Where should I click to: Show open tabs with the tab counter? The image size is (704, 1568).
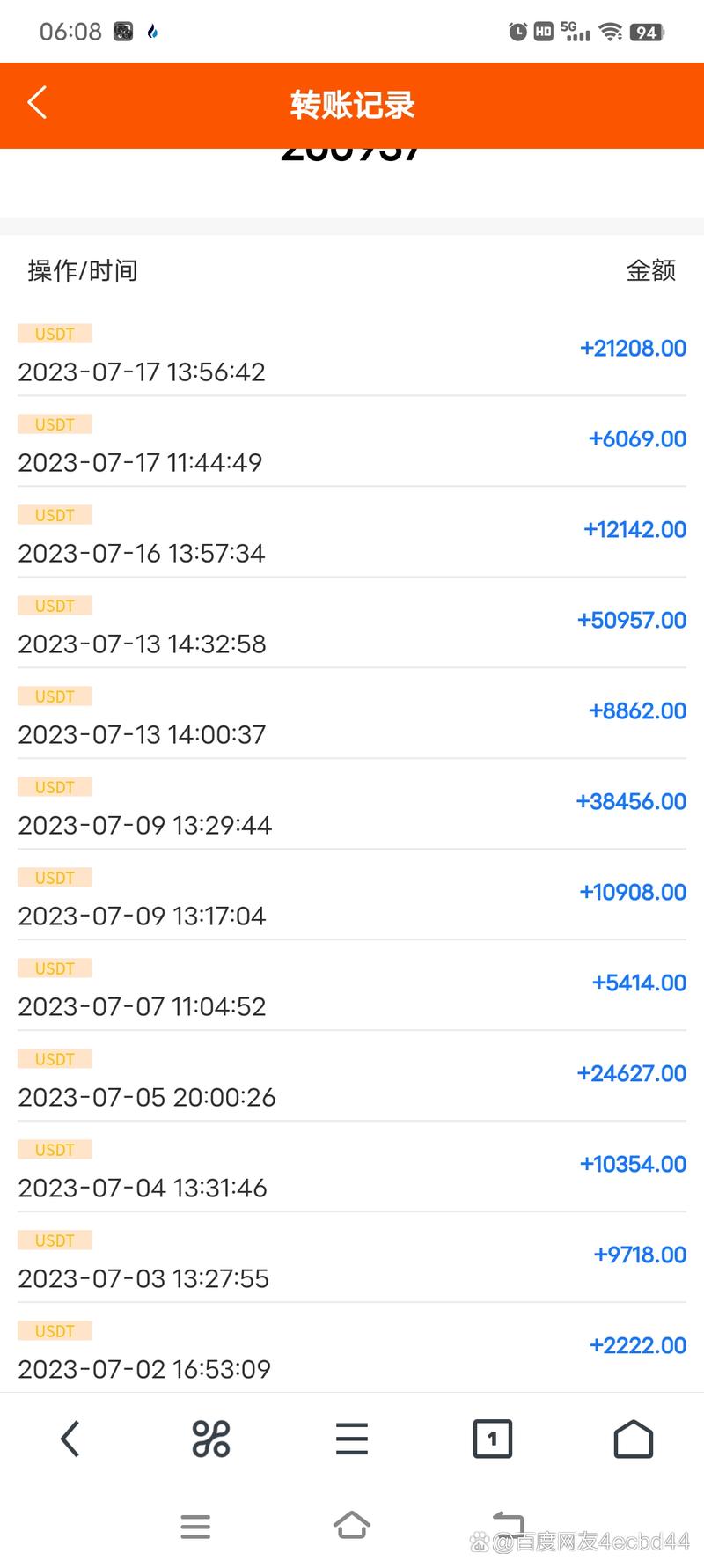[492, 1439]
